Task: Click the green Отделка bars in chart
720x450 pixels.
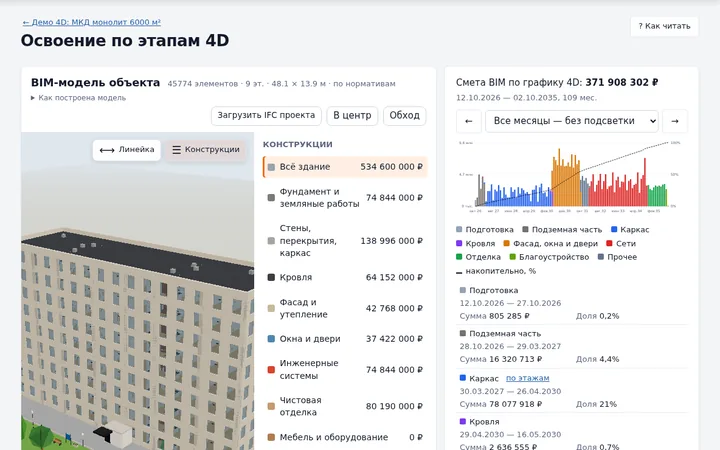Action: (657, 196)
